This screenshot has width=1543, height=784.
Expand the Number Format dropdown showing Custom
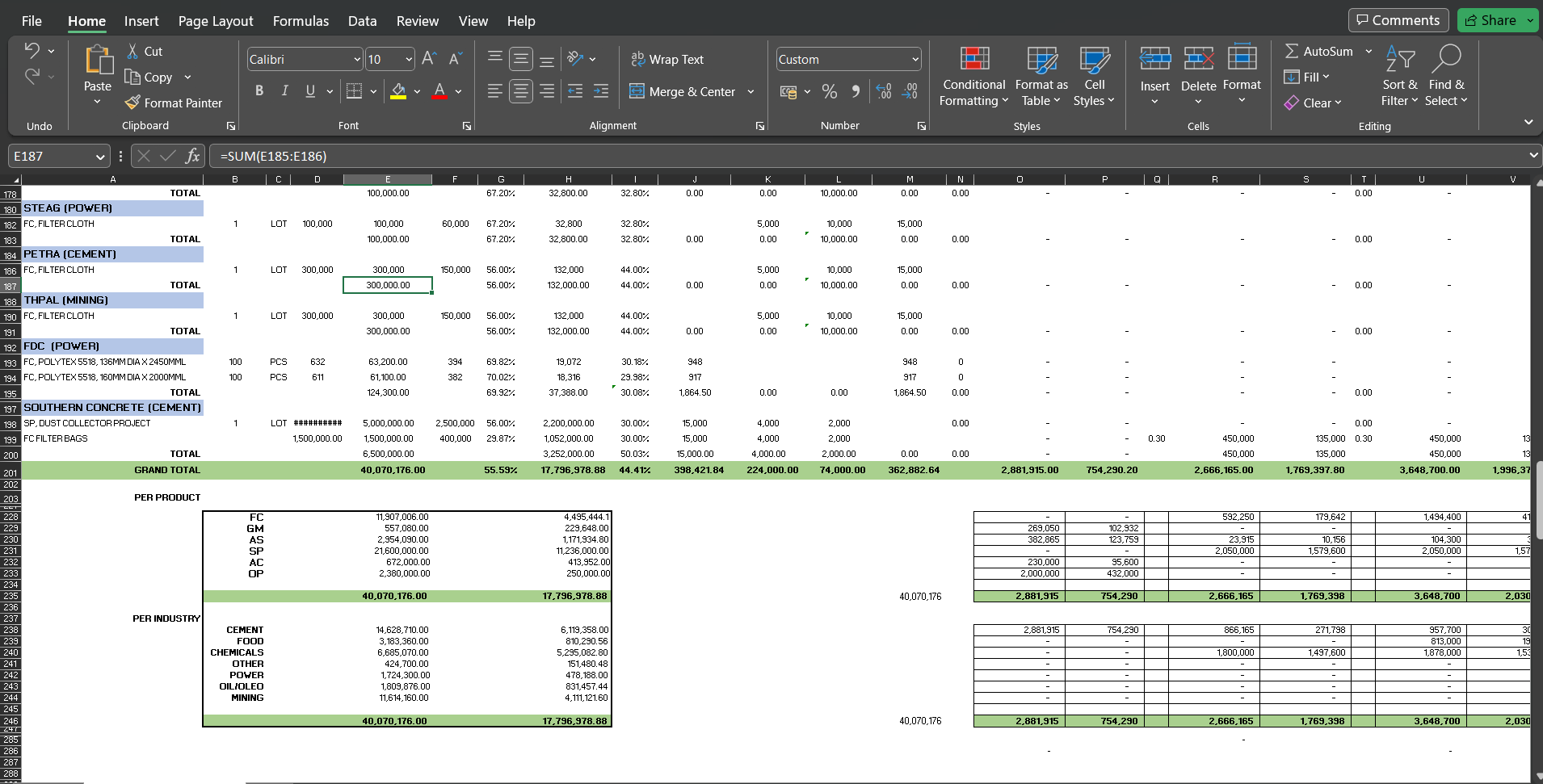pyautogui.click(x=915, y=59)
